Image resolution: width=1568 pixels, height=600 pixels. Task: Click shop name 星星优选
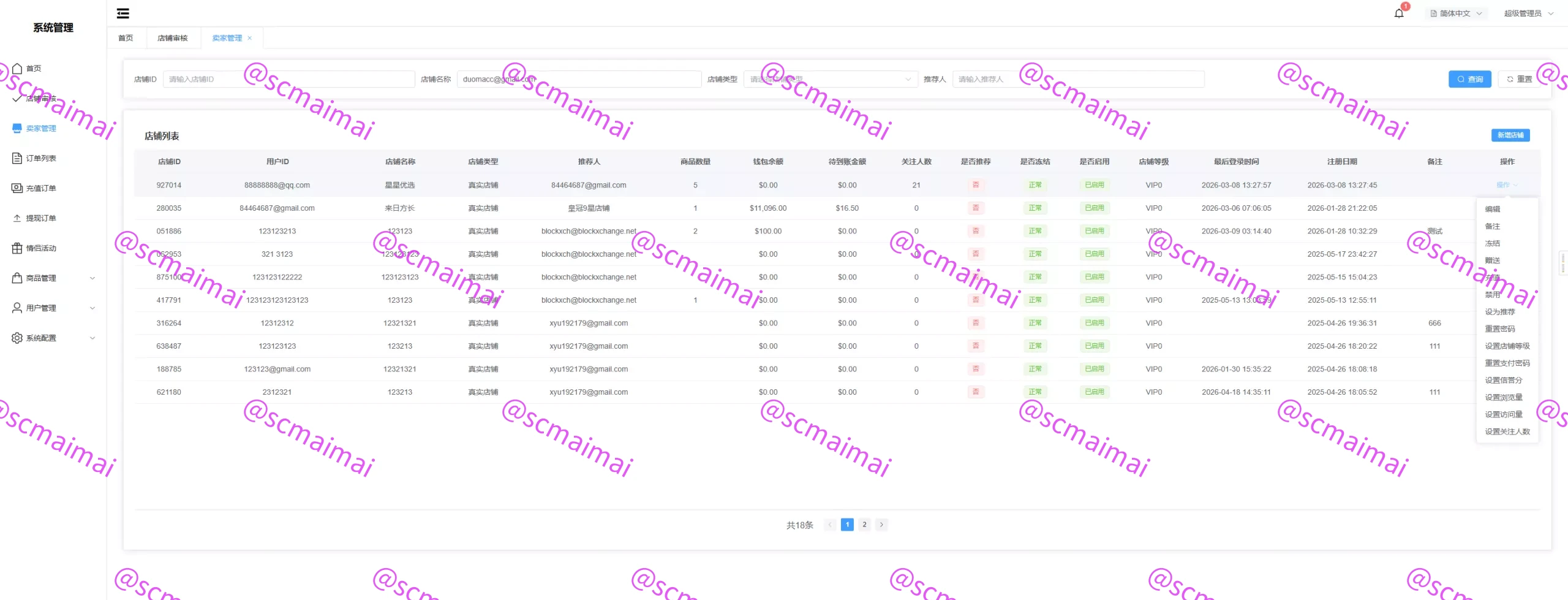(399, 186)
